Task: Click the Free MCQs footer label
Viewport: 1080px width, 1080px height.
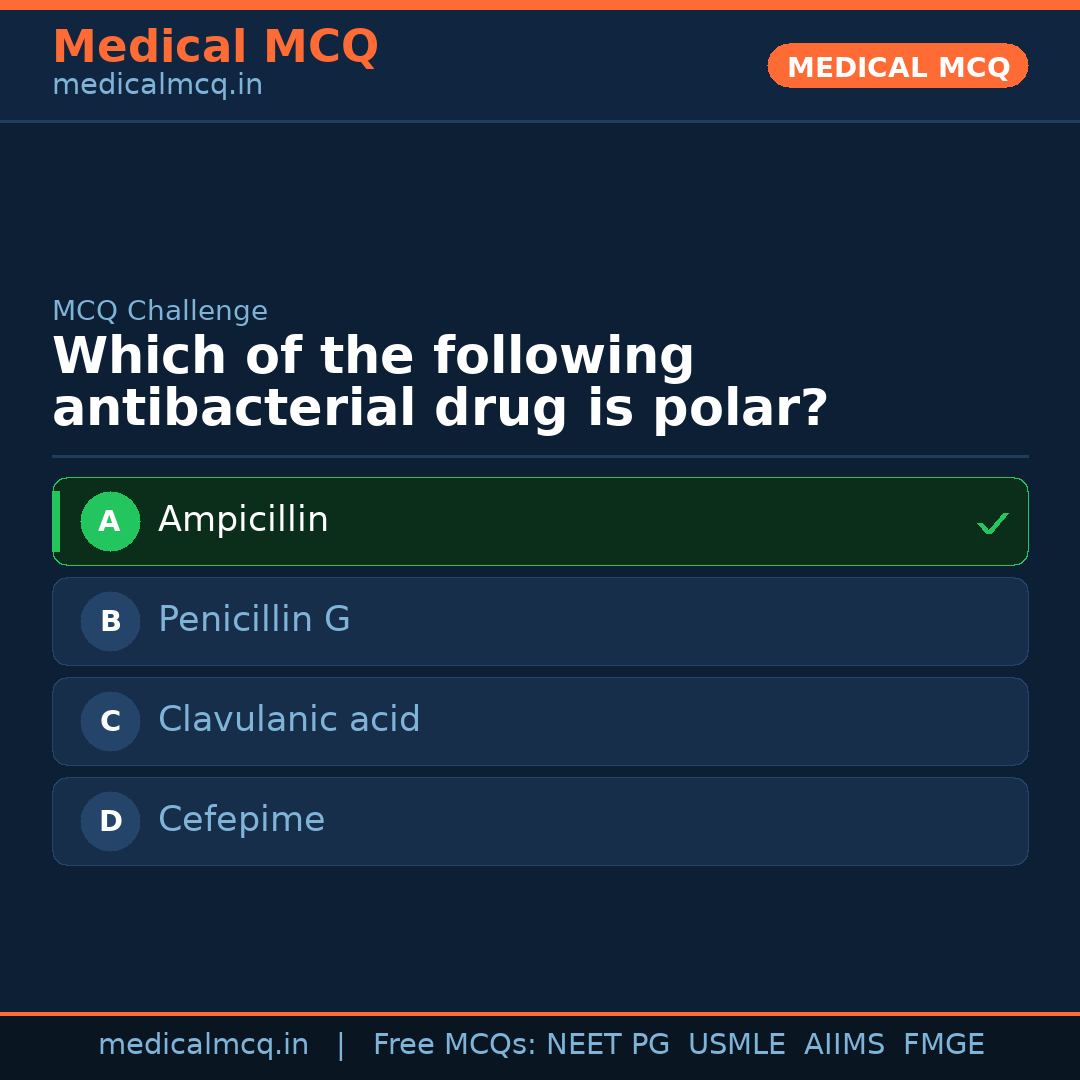Action: click(x=454, y=1045)
